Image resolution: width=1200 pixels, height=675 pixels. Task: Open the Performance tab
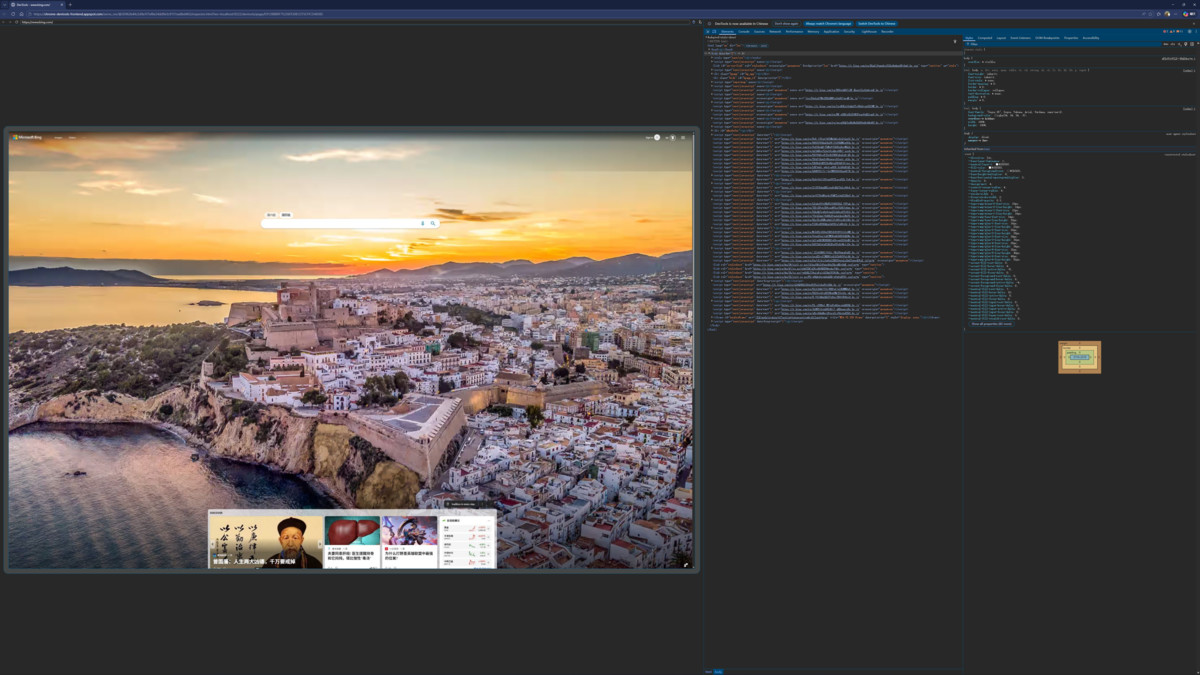[x=794, y=31]
